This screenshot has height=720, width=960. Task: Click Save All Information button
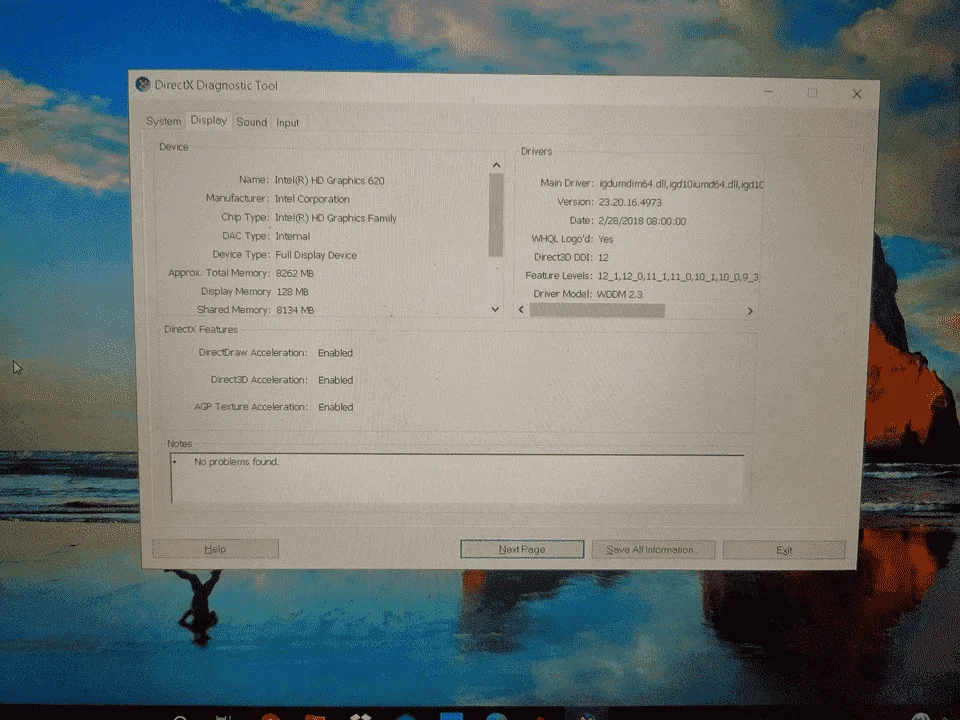(x=653, y=549)
